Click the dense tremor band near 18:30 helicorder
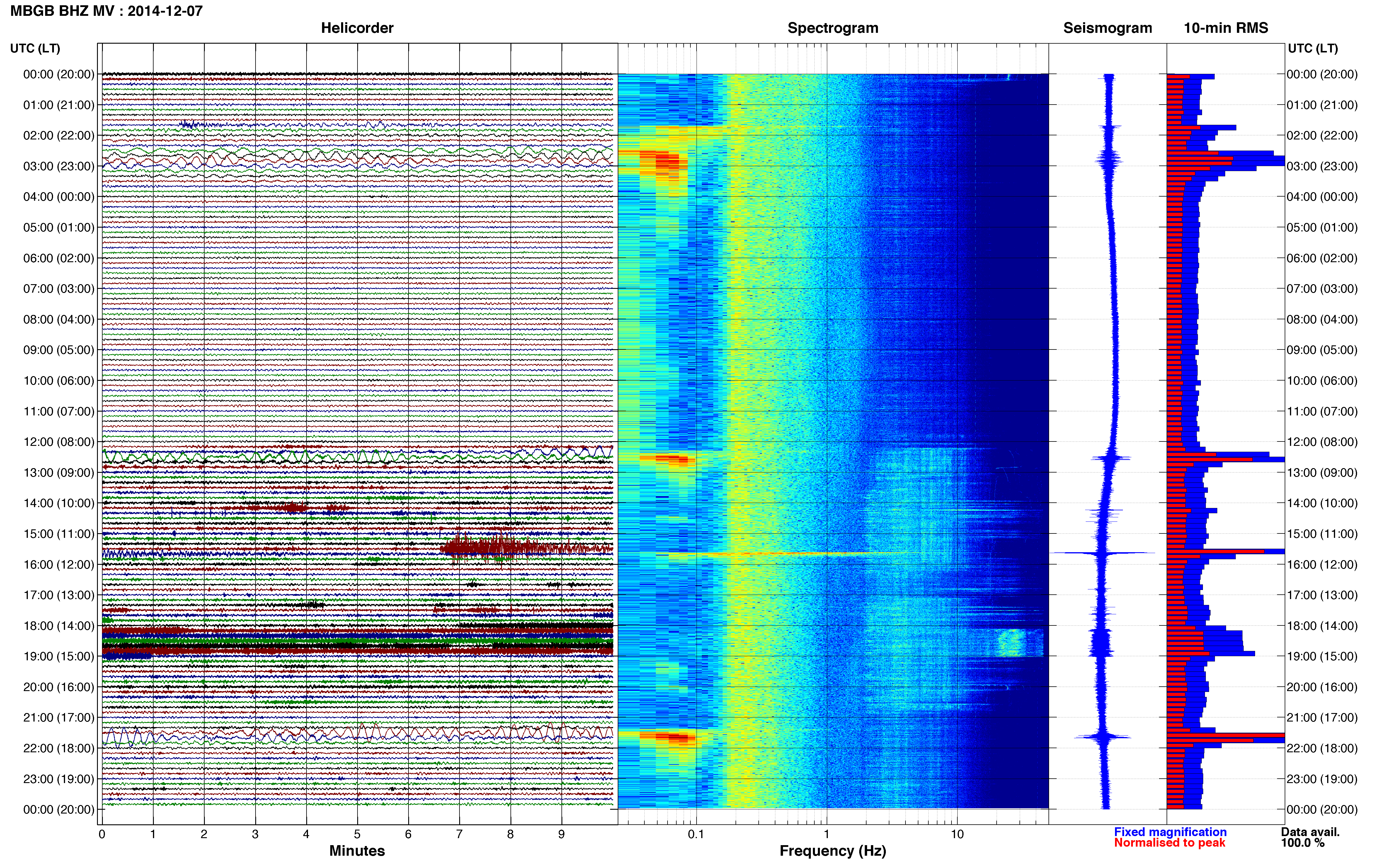1389x868 pixels. [x=357, y=641]
